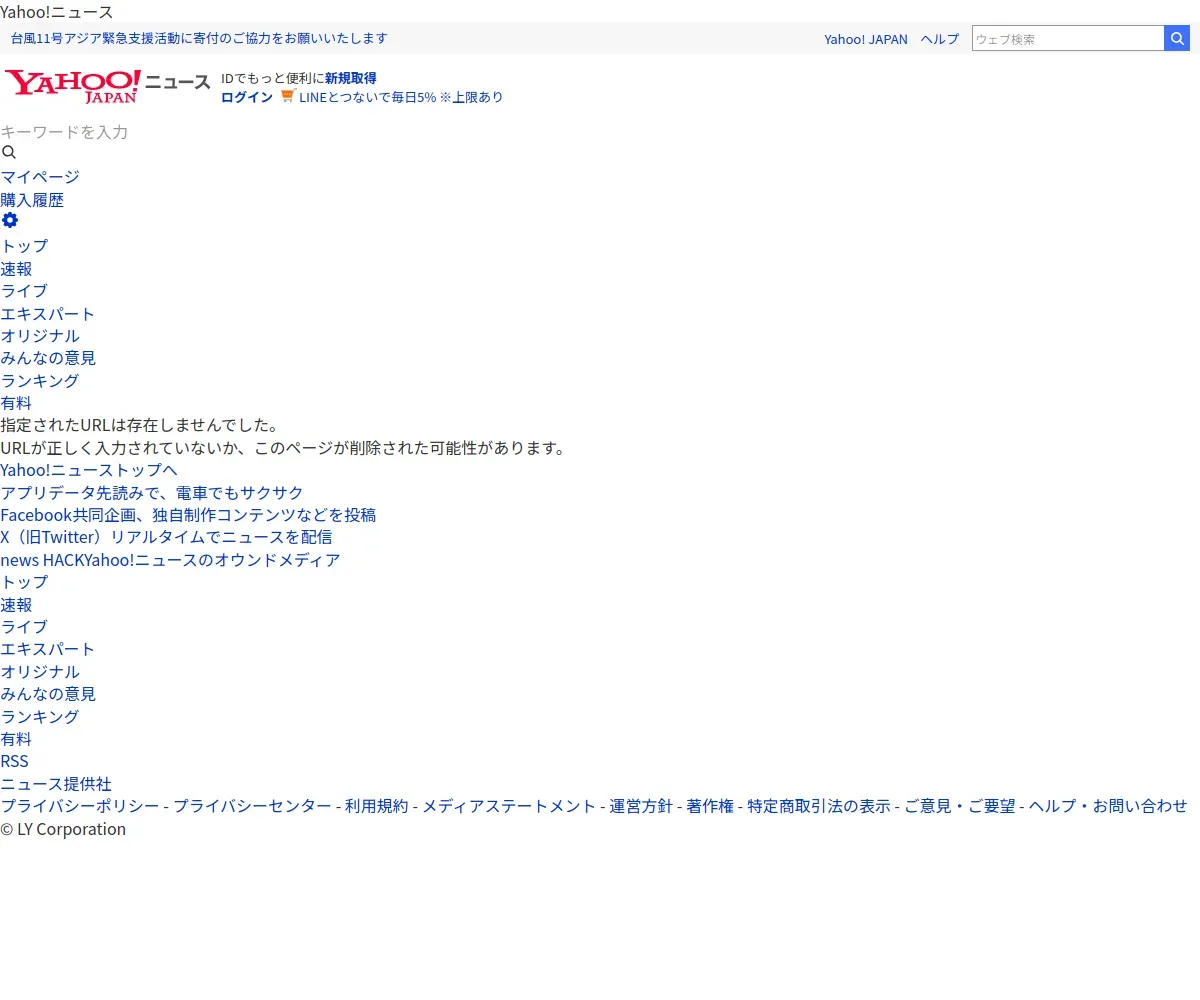This screenshot has width=1200, height=1000.
Task: Click the footer オリジナル link
Action: click(40, 672)
